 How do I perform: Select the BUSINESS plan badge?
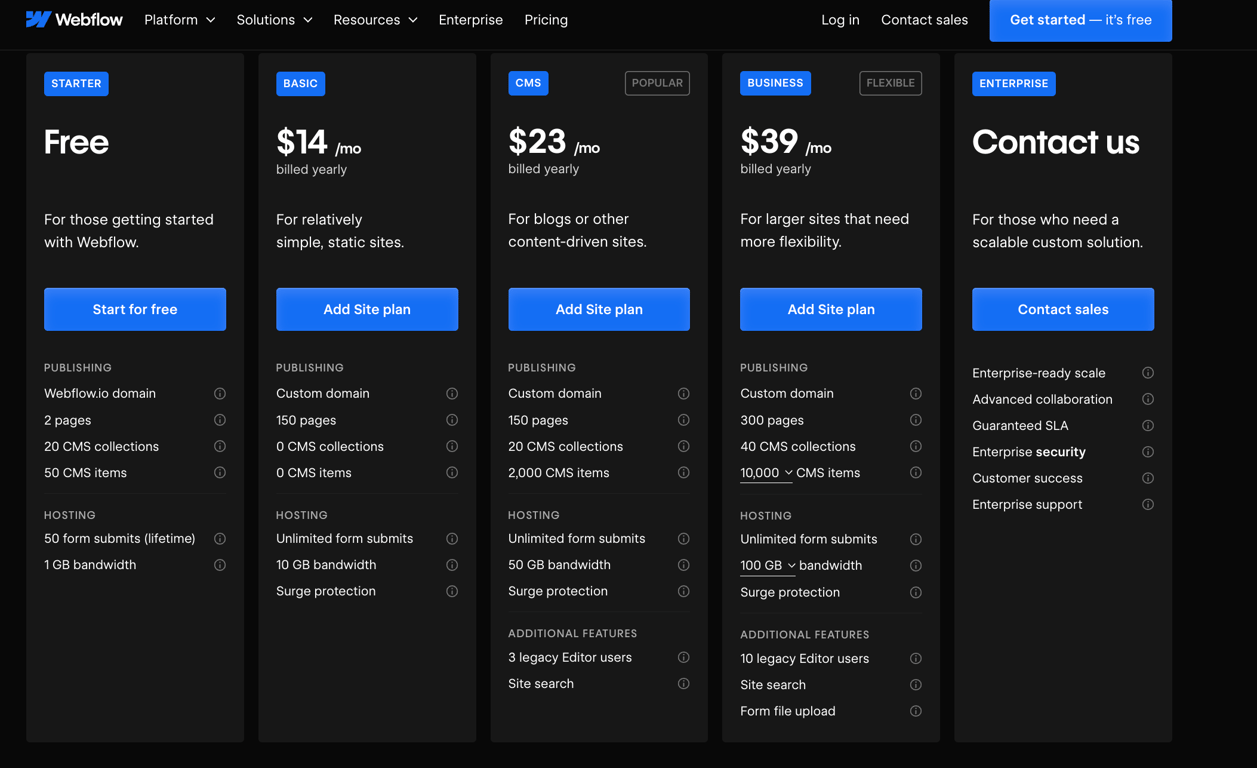click(775, 83)
